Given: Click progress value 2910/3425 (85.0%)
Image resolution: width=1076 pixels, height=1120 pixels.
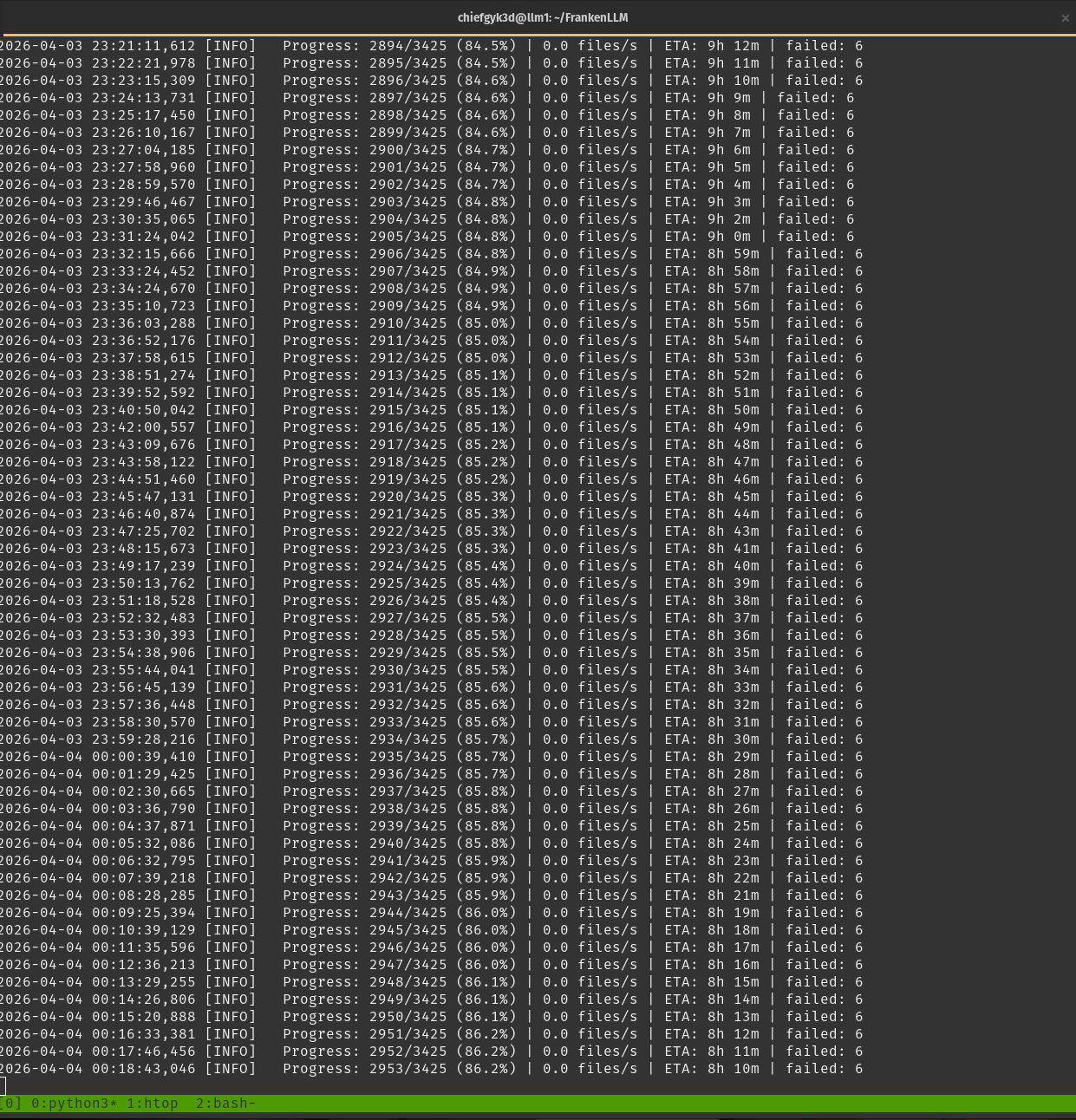Looking at the screenshot, I should [443, 323].
